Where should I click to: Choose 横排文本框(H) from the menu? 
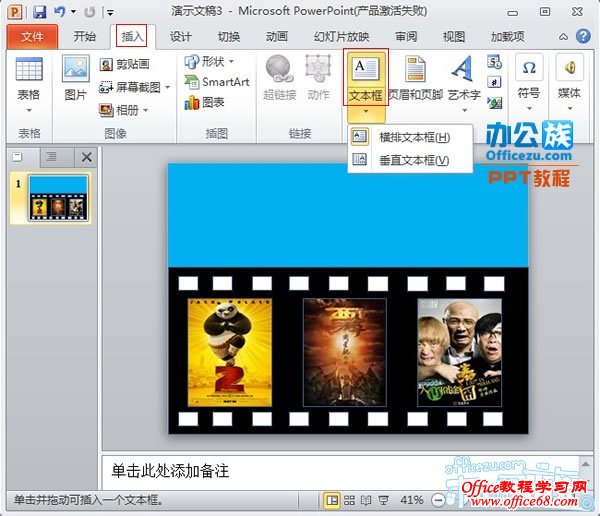tap(413, 137)
